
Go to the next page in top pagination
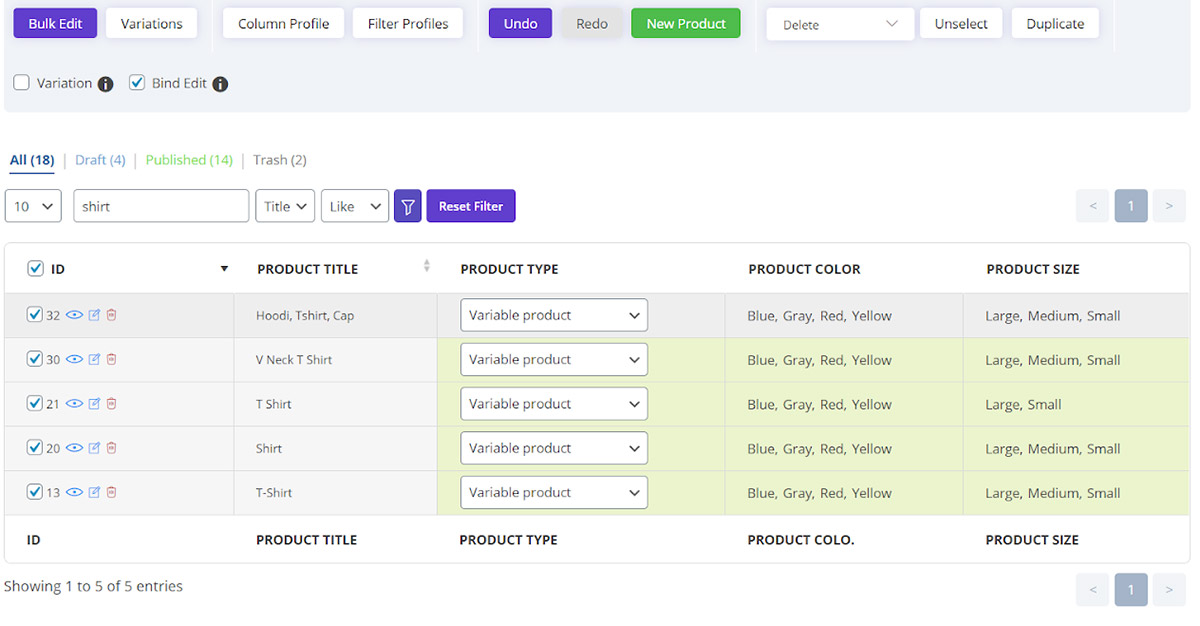point(1169,206)
